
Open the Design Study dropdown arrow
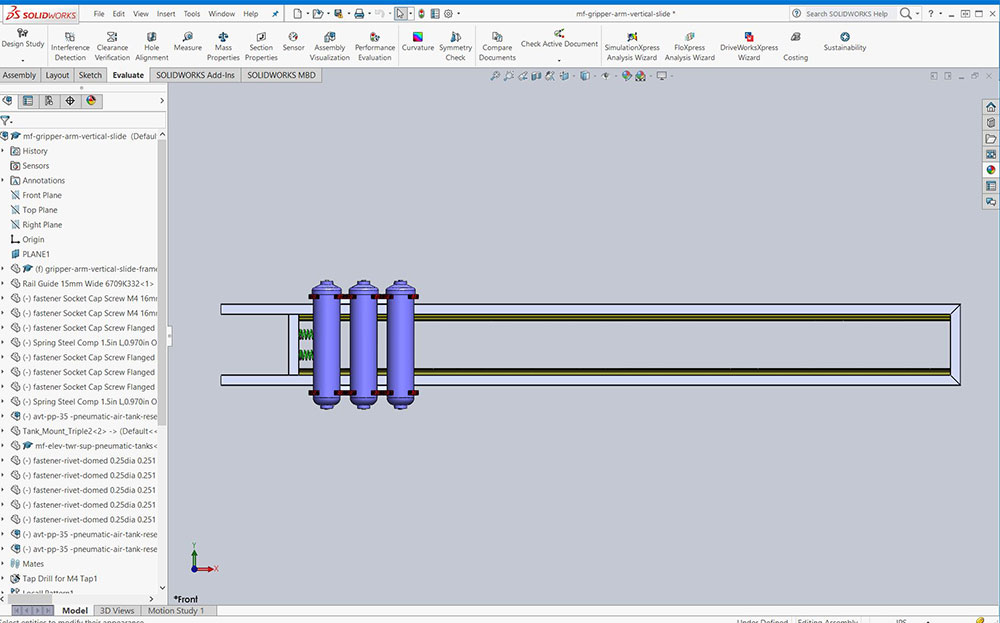coord(22,60)
